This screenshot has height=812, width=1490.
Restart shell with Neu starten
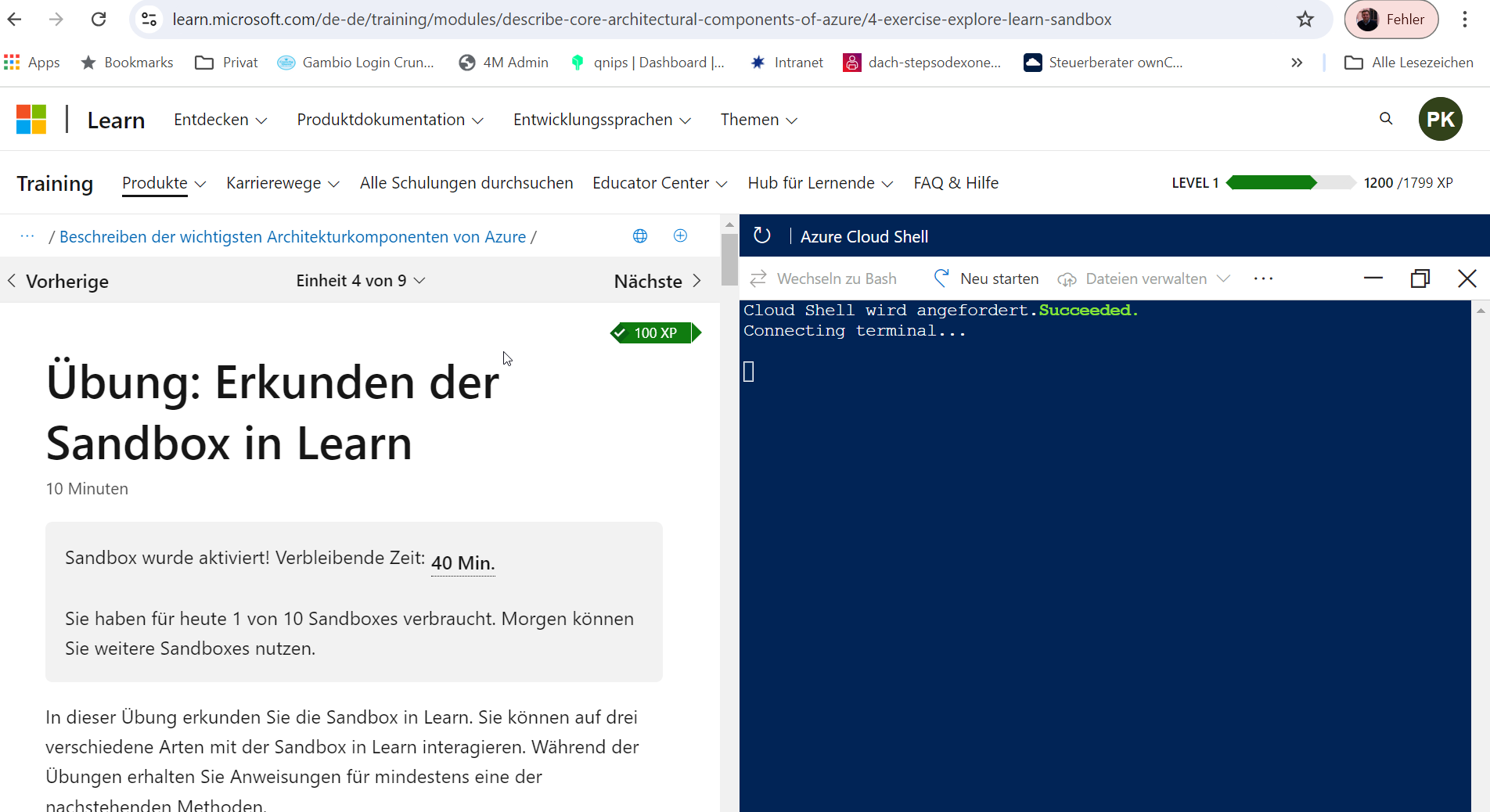[986, 278]
